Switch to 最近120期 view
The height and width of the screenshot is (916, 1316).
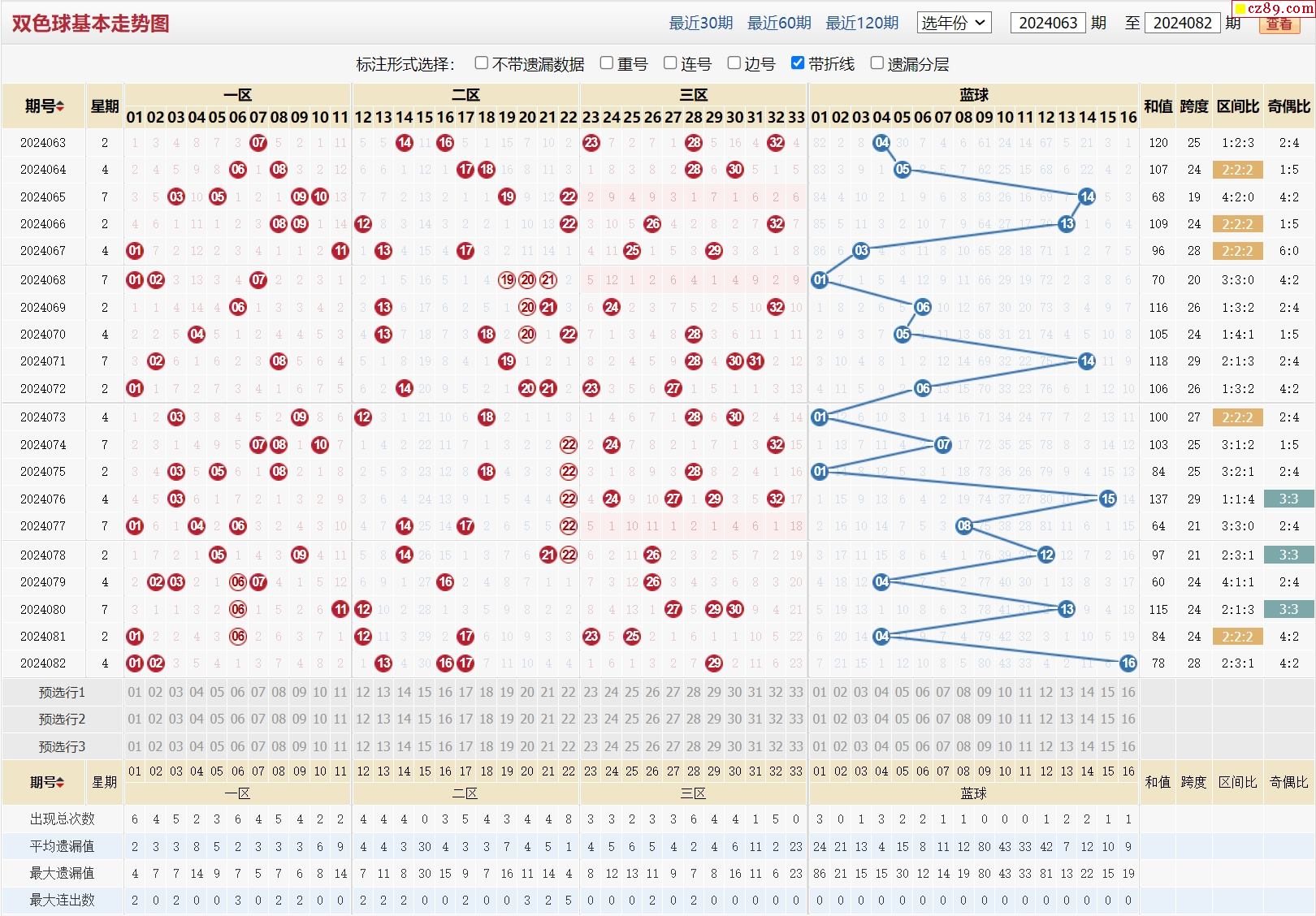click(x=862, y=23)
